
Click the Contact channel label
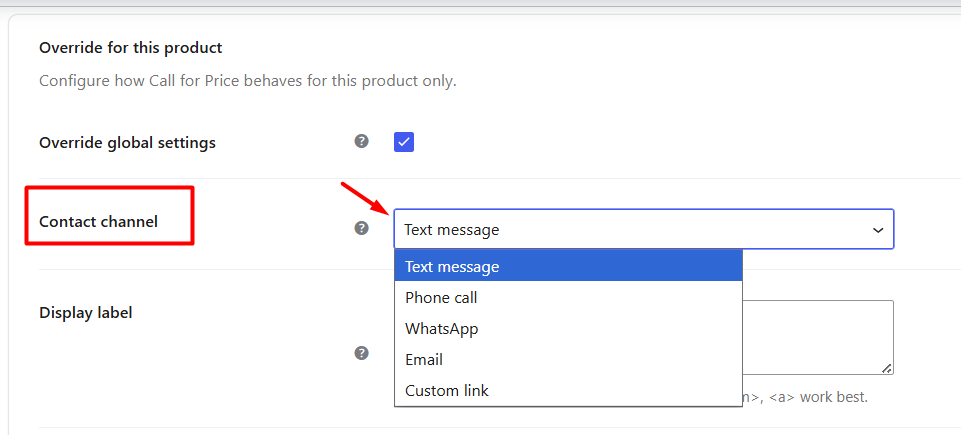(x=99, y=221)
